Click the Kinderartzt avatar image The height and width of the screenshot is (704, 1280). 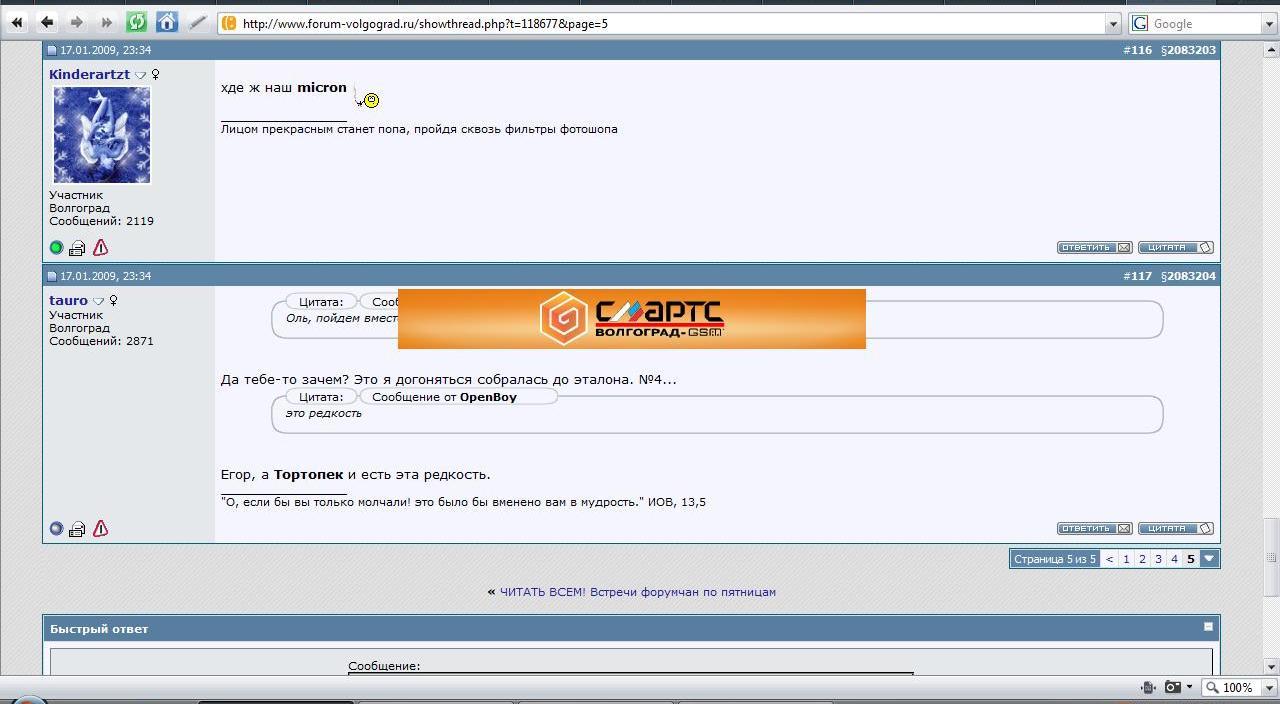(x=101, y=135)
